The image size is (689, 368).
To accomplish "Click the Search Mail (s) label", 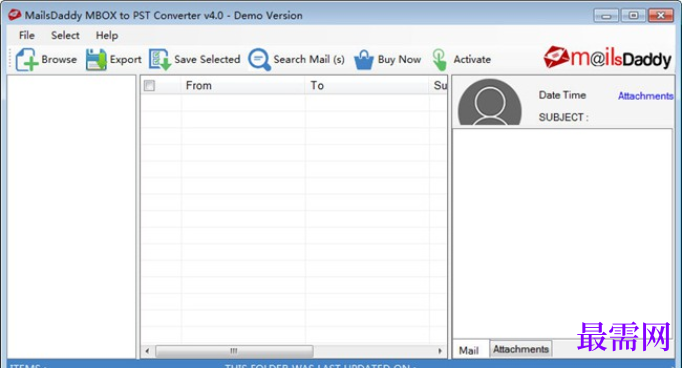I will (x=309, y=59).
